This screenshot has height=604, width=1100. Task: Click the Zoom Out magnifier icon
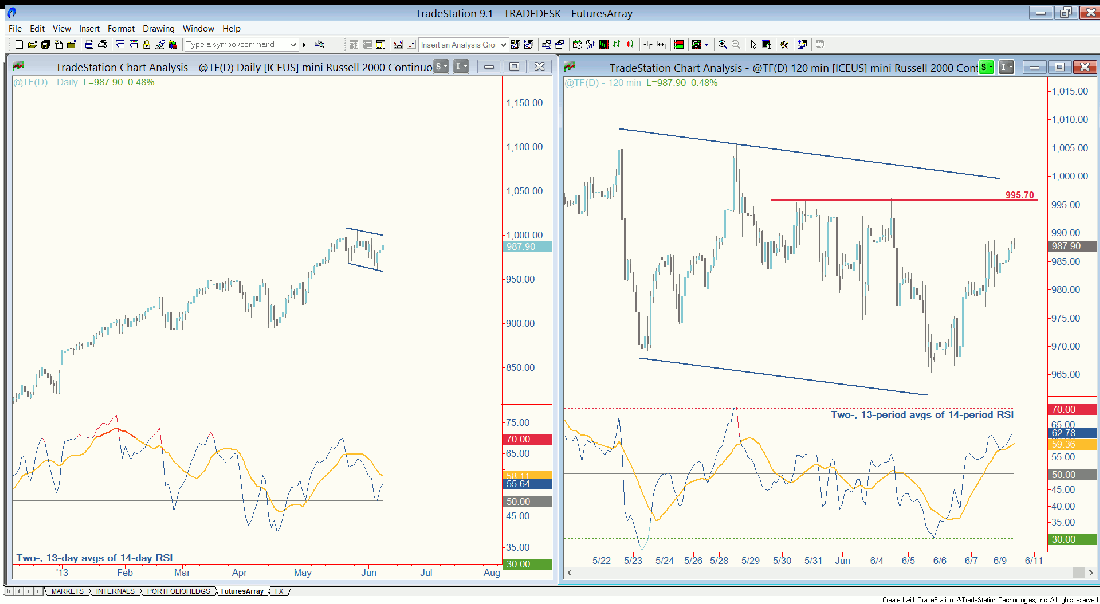[737, 45]
